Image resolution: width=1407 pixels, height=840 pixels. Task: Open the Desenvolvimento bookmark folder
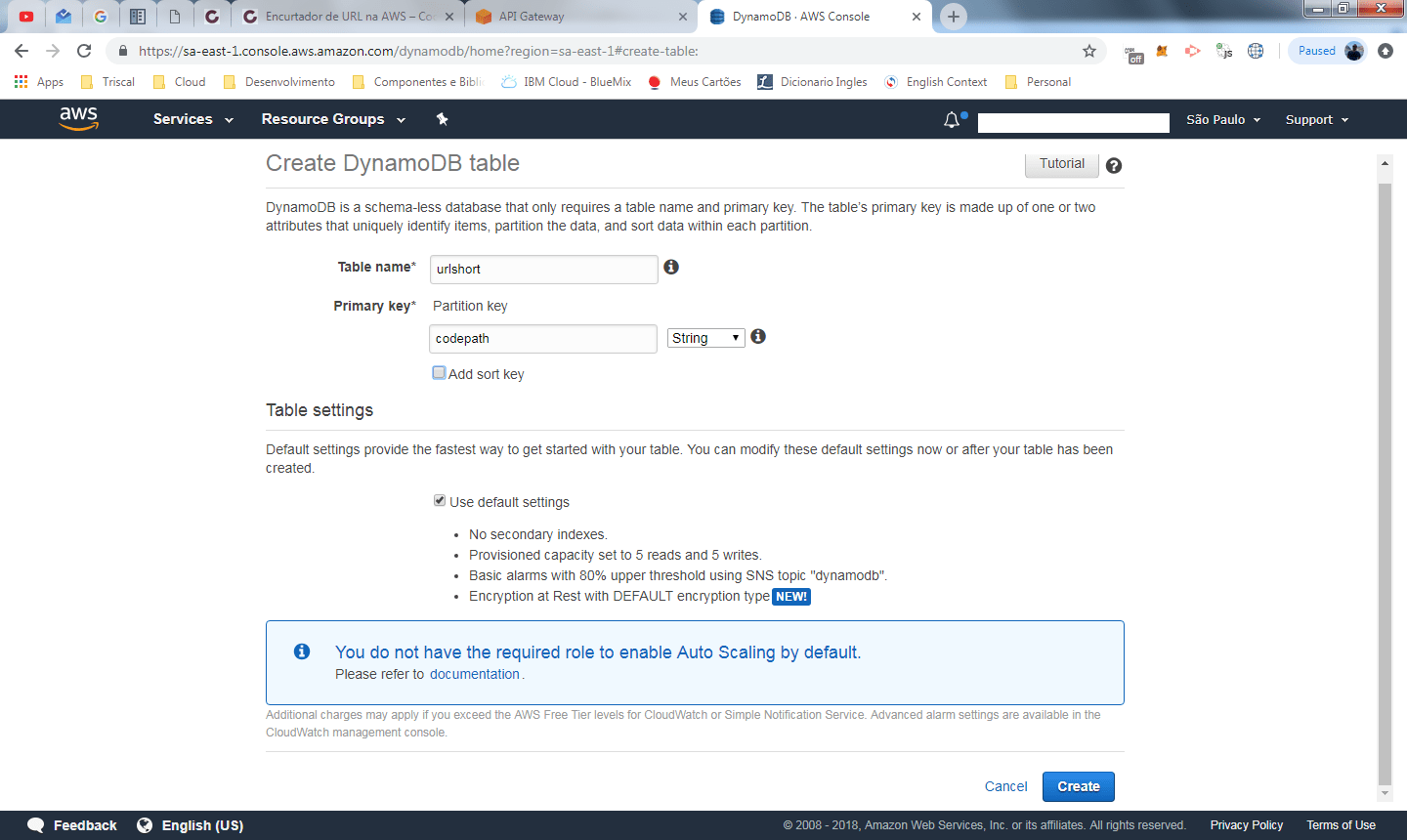pos(279,82)
